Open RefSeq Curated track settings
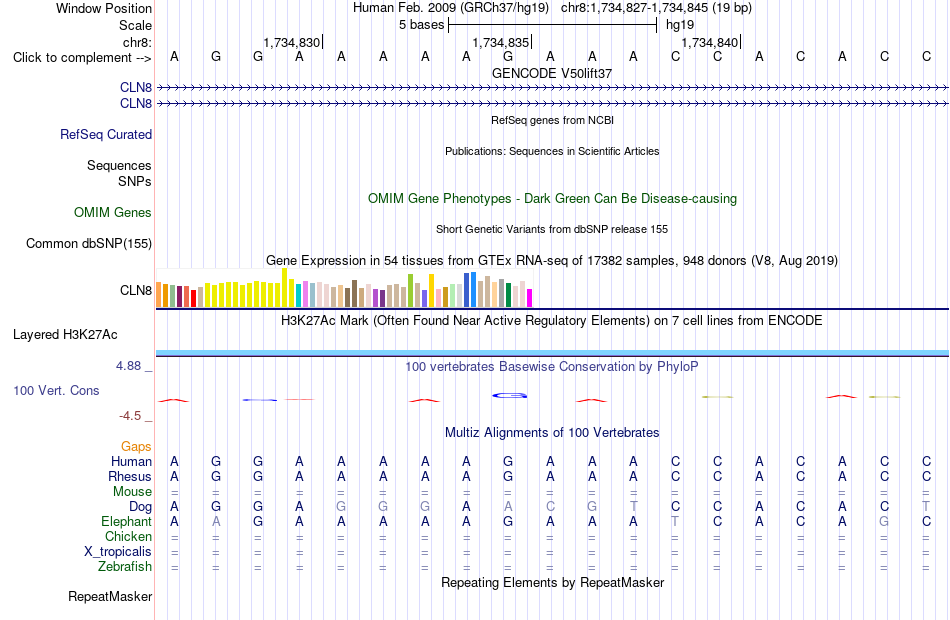 (x=106, y=135)
